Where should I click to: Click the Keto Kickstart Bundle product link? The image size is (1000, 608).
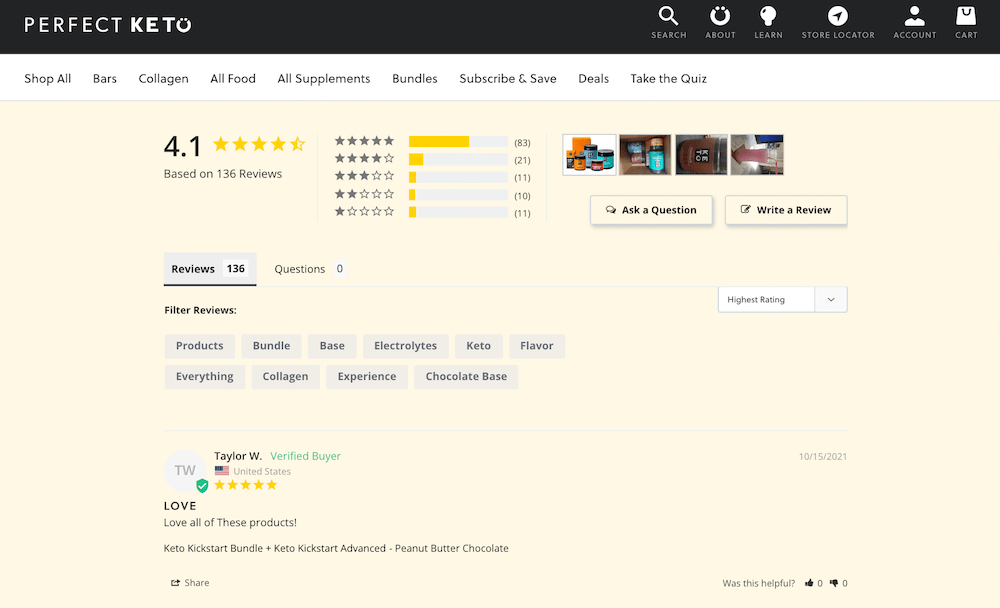pos(336,548)
